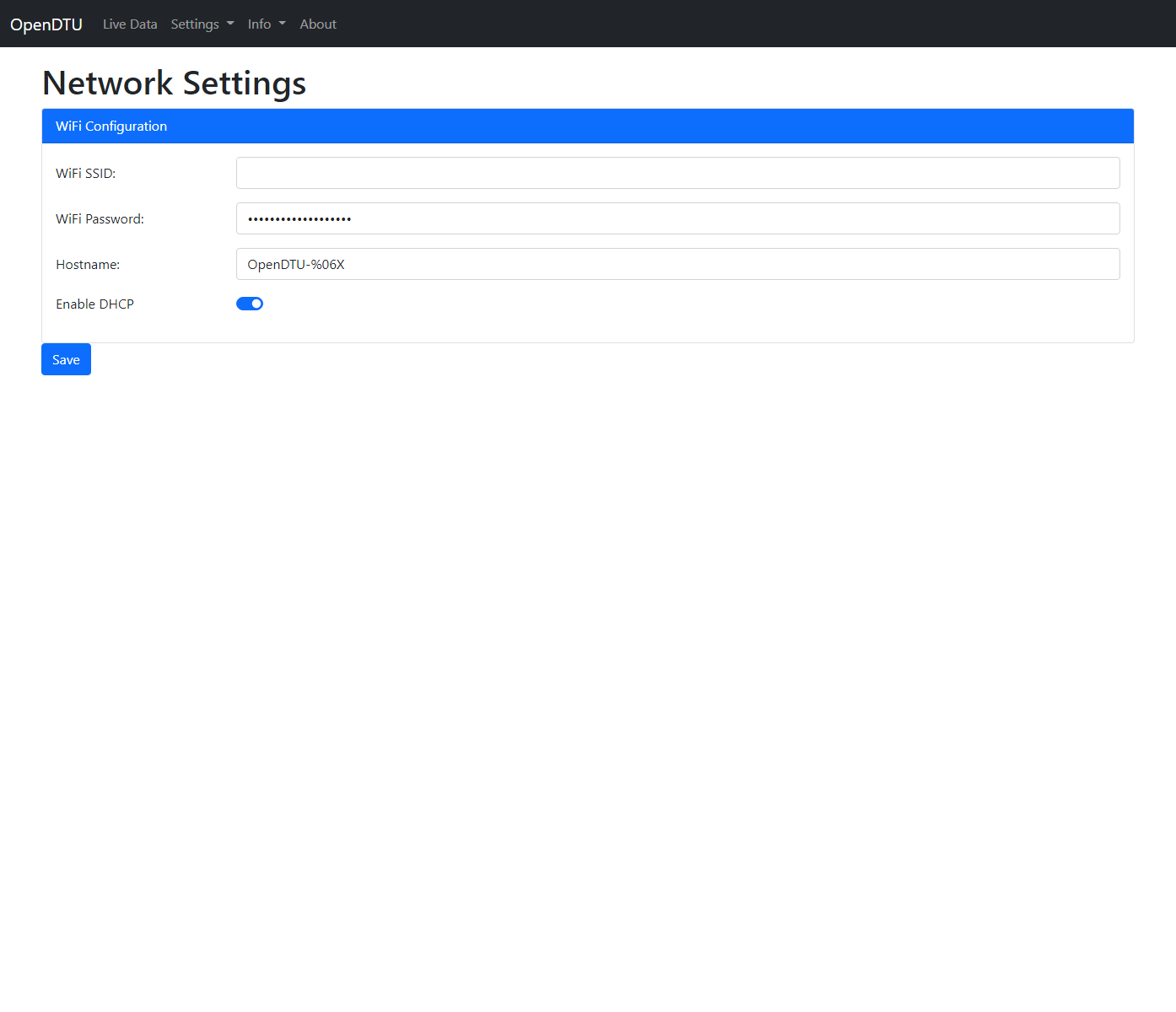Focus the empty WiFi SSID field
This screenshot has width=1176, height=1012.
677,173
